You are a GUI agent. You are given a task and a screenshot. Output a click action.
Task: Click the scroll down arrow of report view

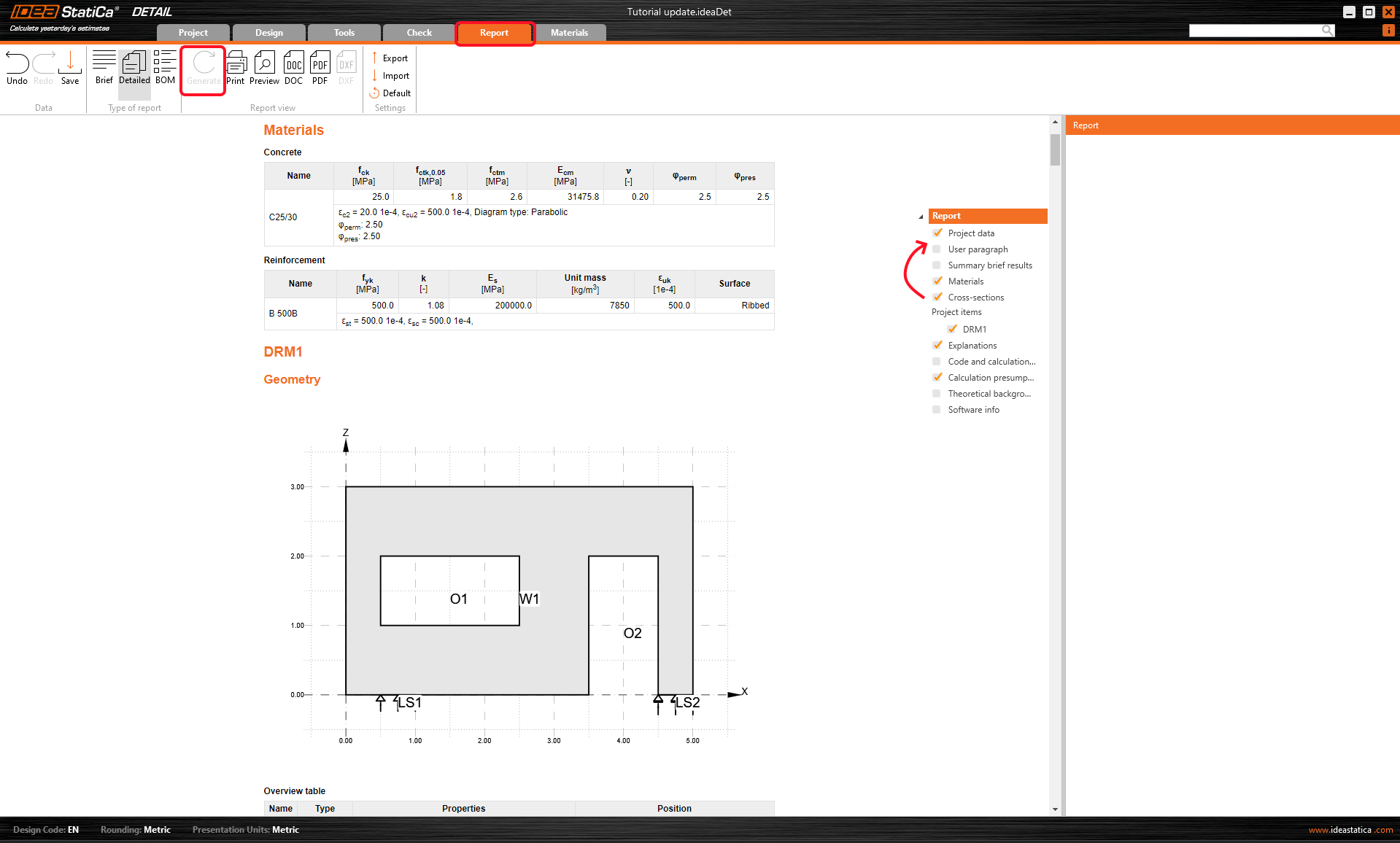(x=1055, y=809)
